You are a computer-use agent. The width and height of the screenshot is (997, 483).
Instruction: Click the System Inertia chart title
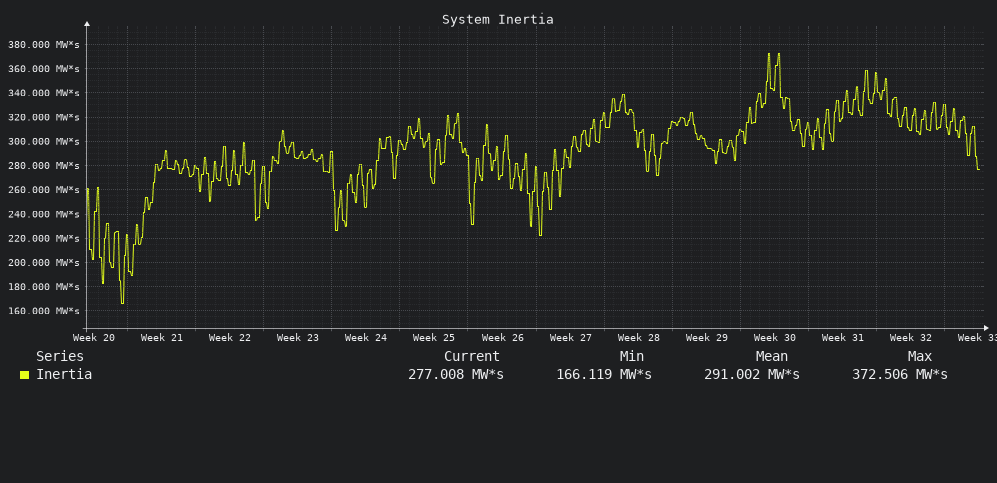point(498,20)
